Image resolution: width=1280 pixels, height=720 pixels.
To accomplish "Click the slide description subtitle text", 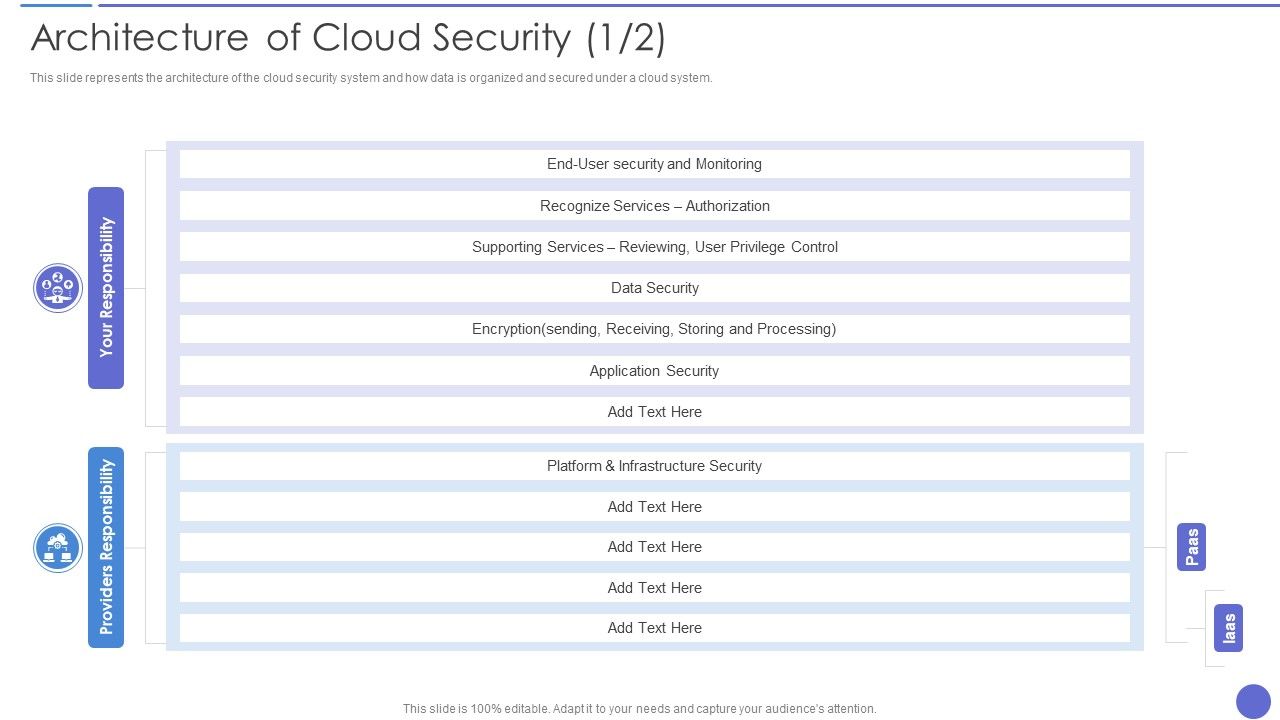I will tap(371, 78).
